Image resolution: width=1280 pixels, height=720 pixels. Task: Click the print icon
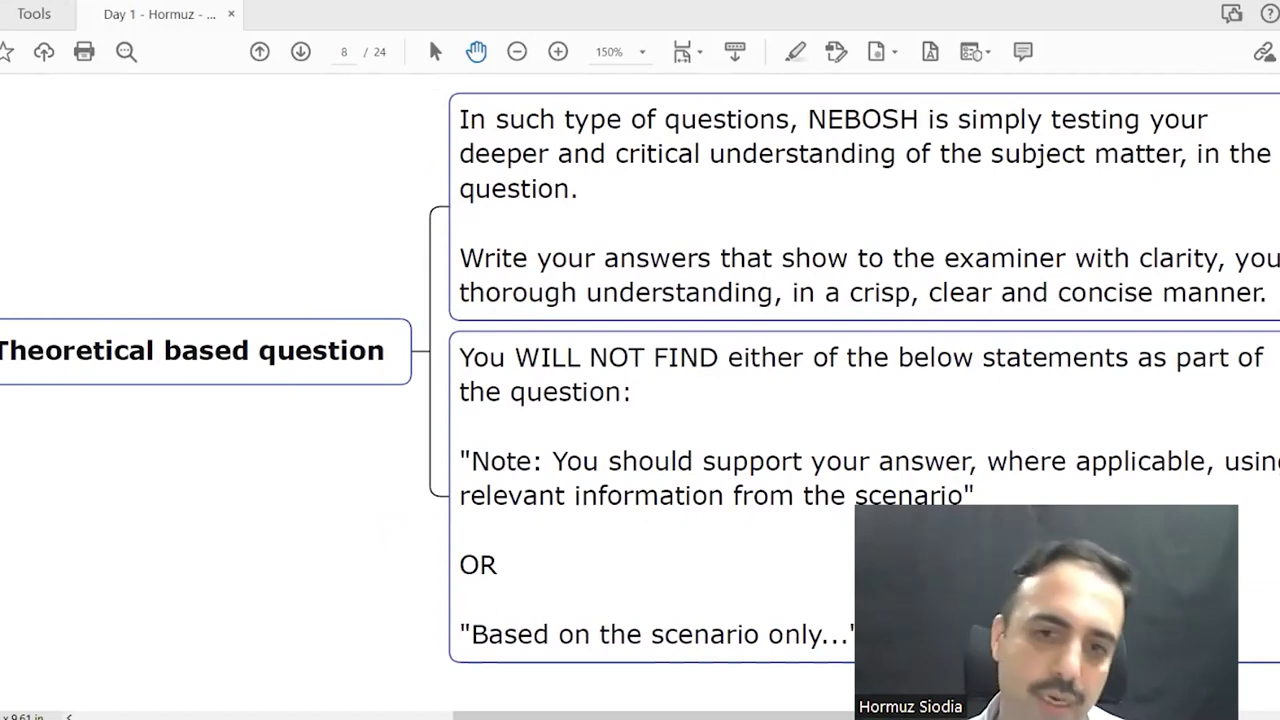84,52
